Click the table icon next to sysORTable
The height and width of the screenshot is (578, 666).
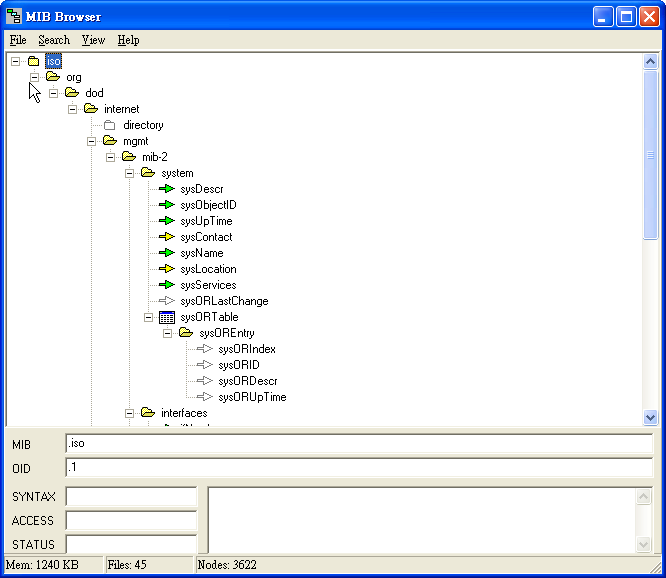coord(167,317)
